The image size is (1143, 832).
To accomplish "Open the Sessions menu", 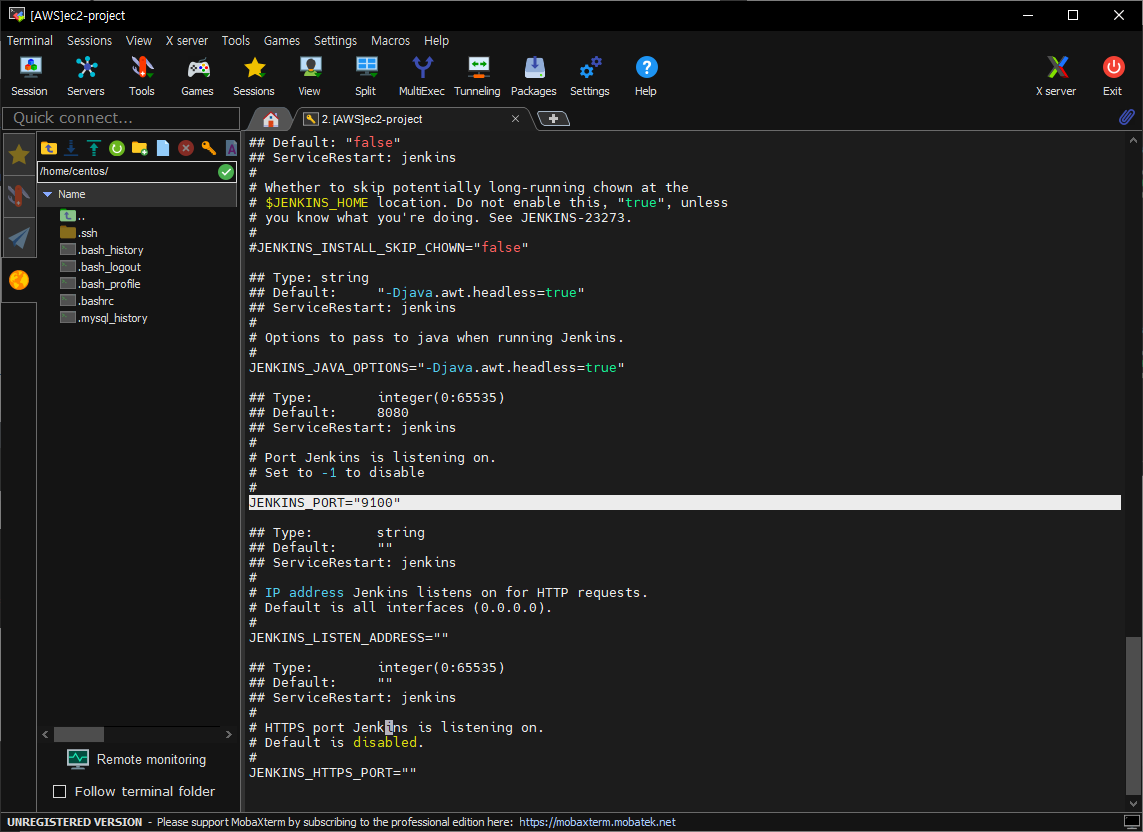I will click(x=90, y=41).
